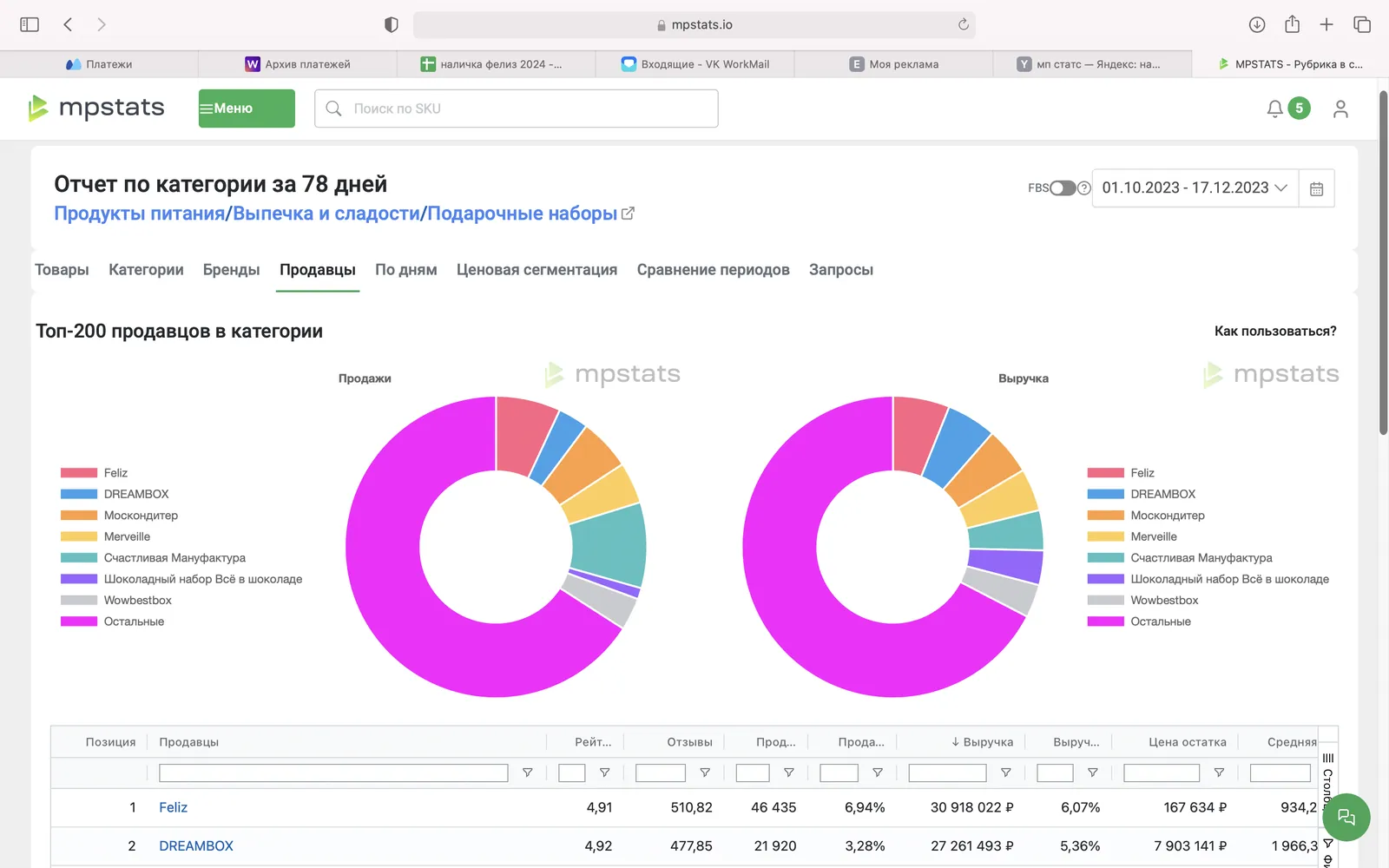The image size is (1389, 868).
Task: Open filter icon for Выруч... percent column
Action: coord(1093,773)
